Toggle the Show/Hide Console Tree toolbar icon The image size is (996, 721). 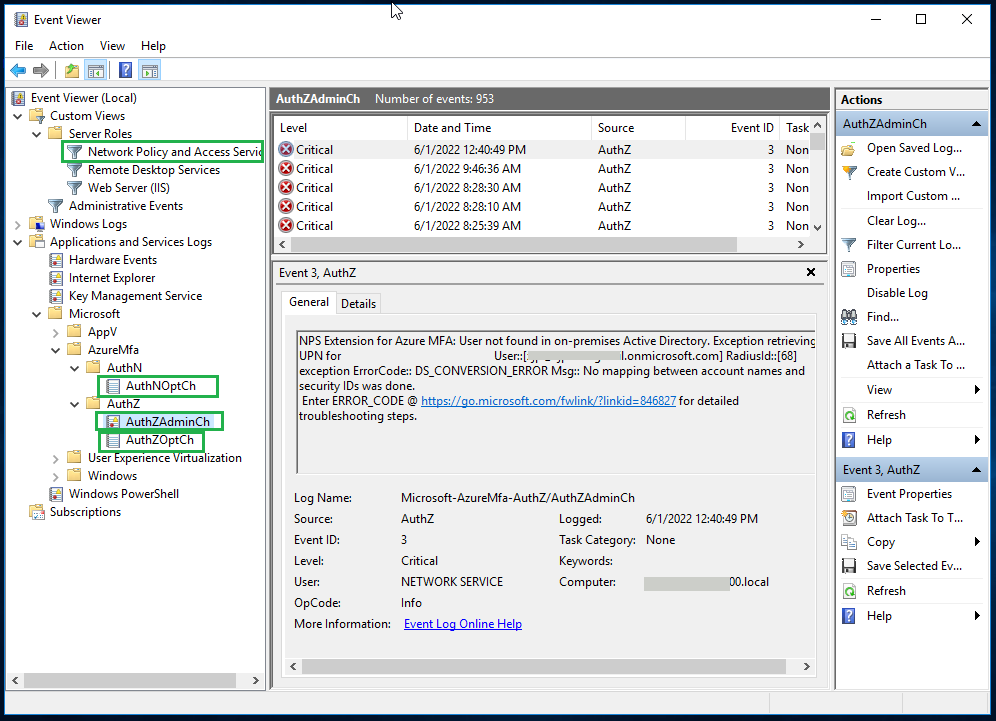(x=96, y=70)
